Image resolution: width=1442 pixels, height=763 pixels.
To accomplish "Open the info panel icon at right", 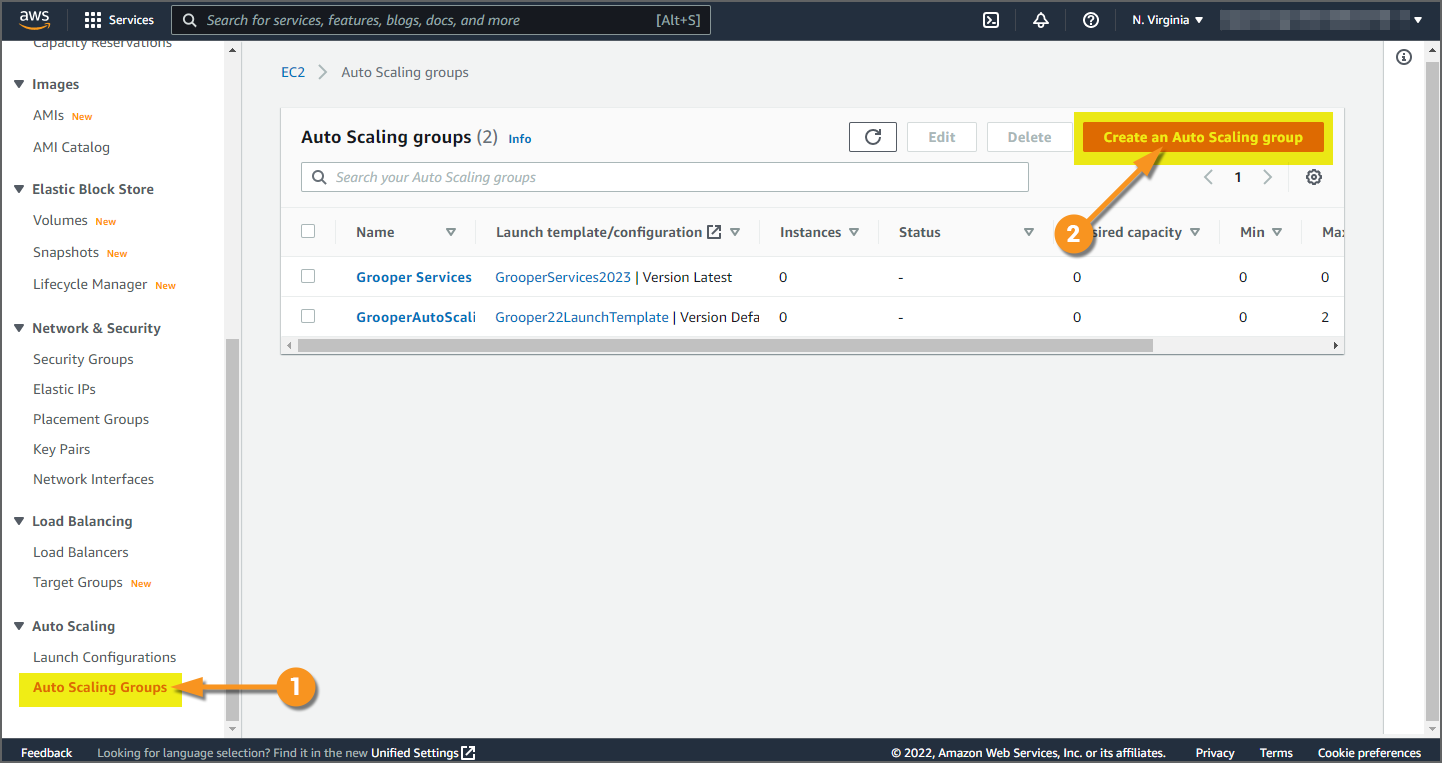I will click(1404, 57).
